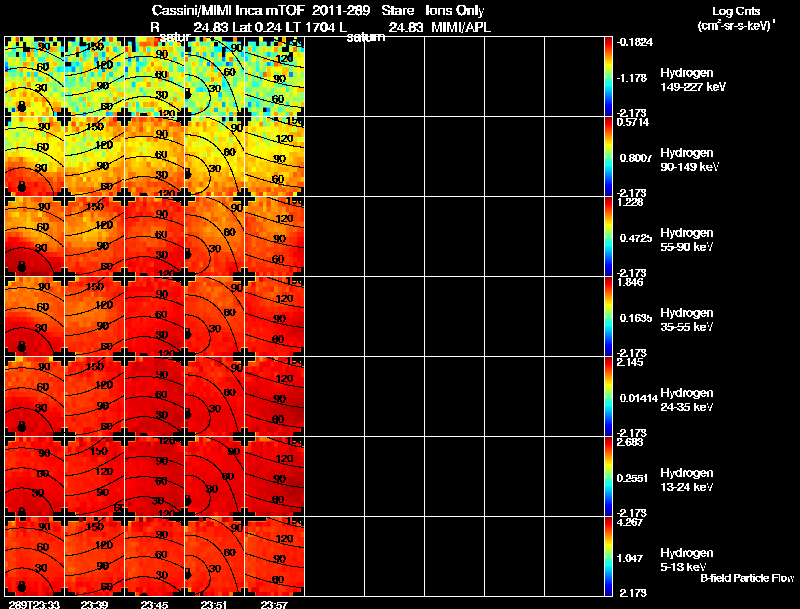
Task: Choose the 35-55 keV image at 23:39
Action: (x=95, y=316)
